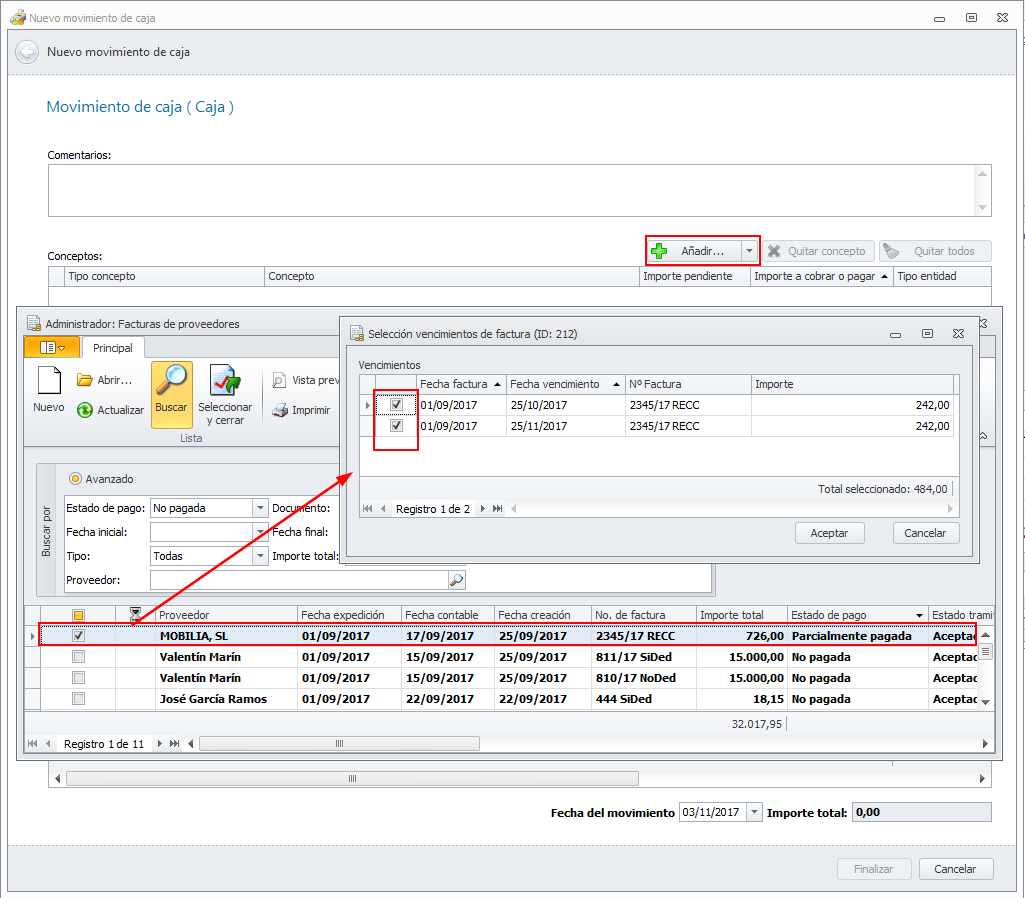Uncheck the 25/10/2017 vencimiento checkbox

397,405
